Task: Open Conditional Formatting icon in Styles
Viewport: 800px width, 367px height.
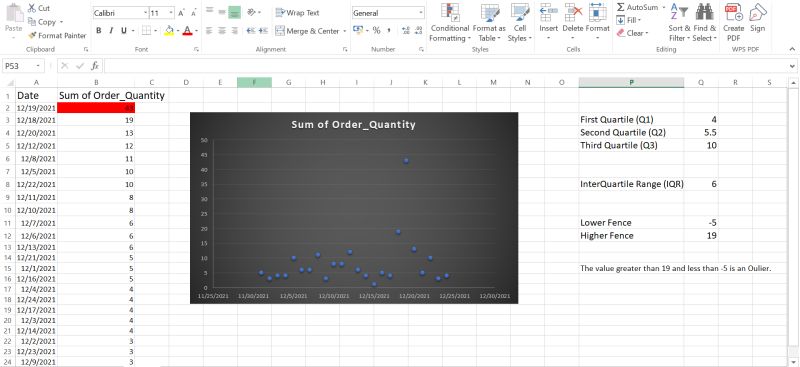Action: coord(449,12)
